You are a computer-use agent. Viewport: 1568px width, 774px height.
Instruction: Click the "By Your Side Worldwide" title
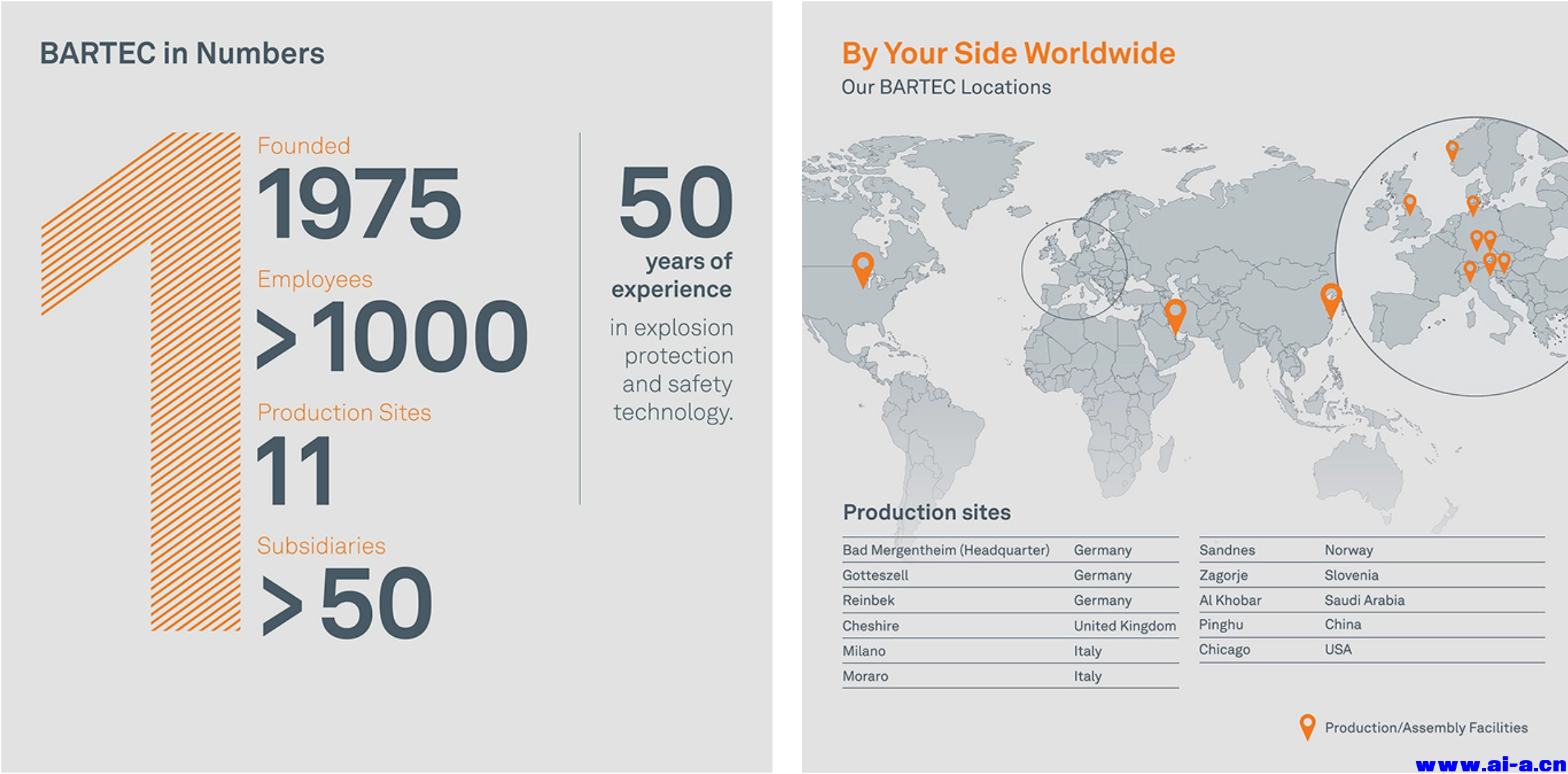click(1009, 54)
